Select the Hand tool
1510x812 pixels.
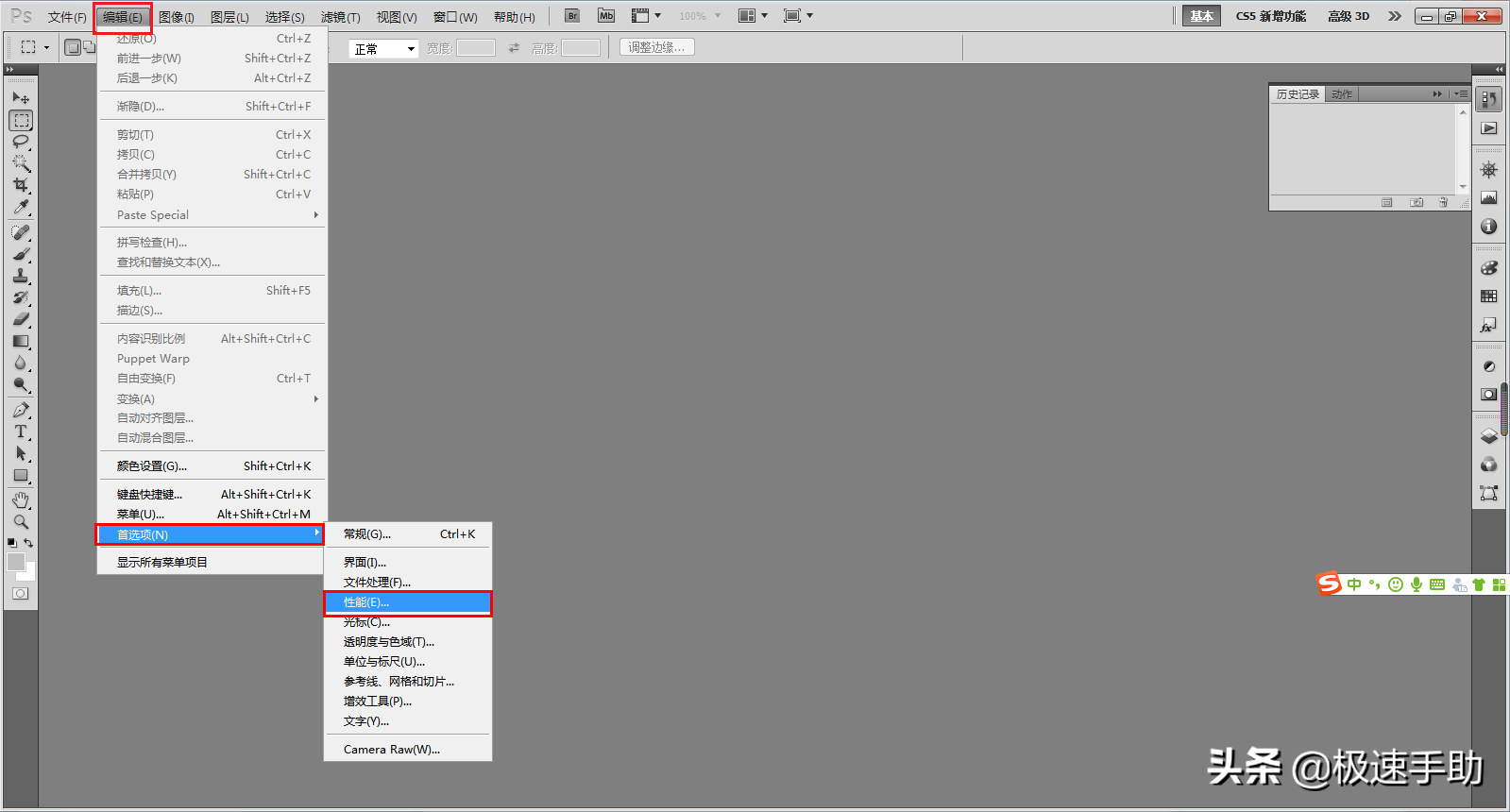tap(21, 499)
